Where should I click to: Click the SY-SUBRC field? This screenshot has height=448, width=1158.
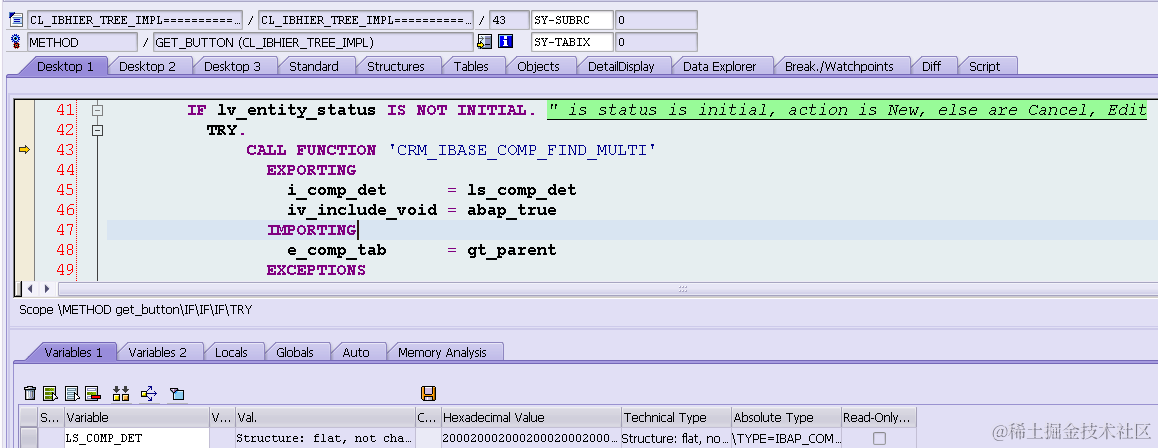point(572,19)
